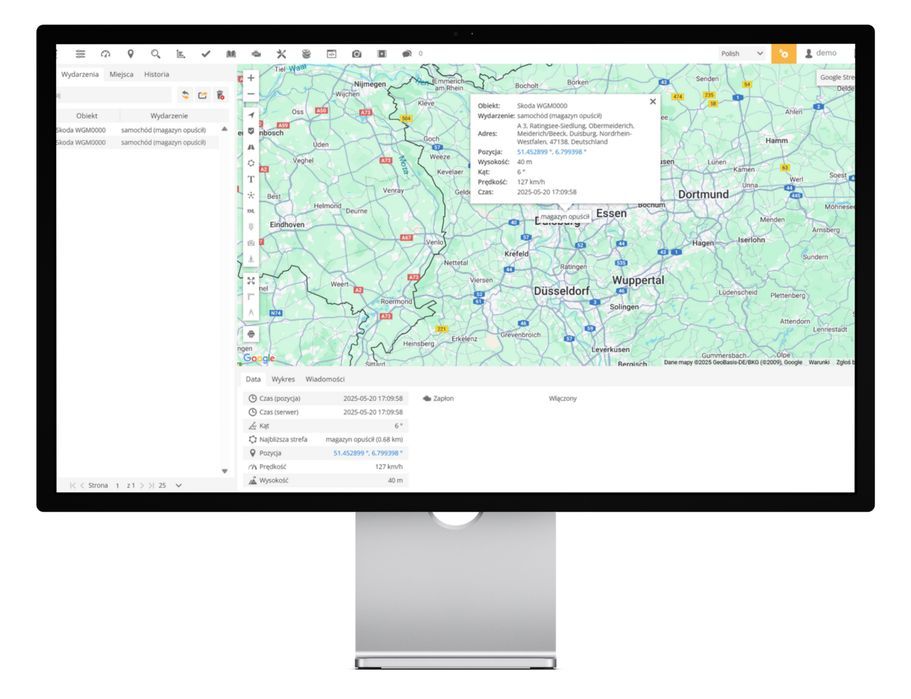This screenshot has height=699, width=911.
Task: Open the open-book logbook icon
Action: pos(231,54)
